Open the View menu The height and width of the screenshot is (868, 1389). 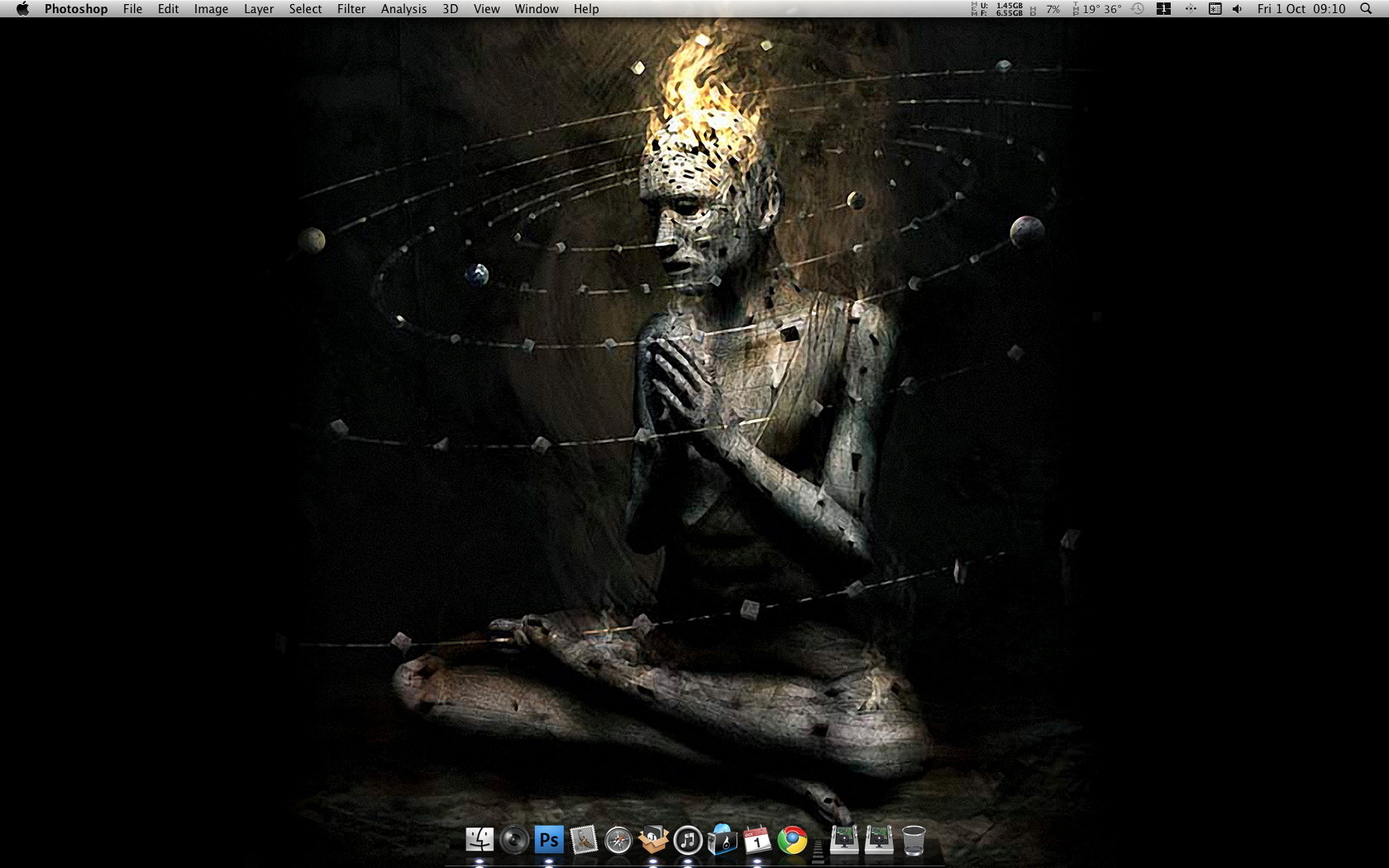pos(486,9)
